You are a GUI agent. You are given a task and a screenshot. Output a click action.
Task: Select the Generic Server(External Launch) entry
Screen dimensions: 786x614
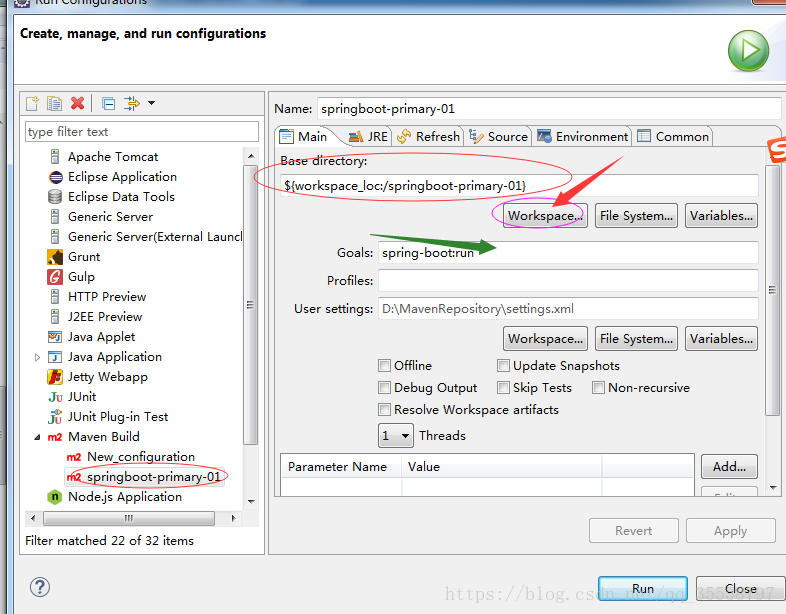point(155,237)
